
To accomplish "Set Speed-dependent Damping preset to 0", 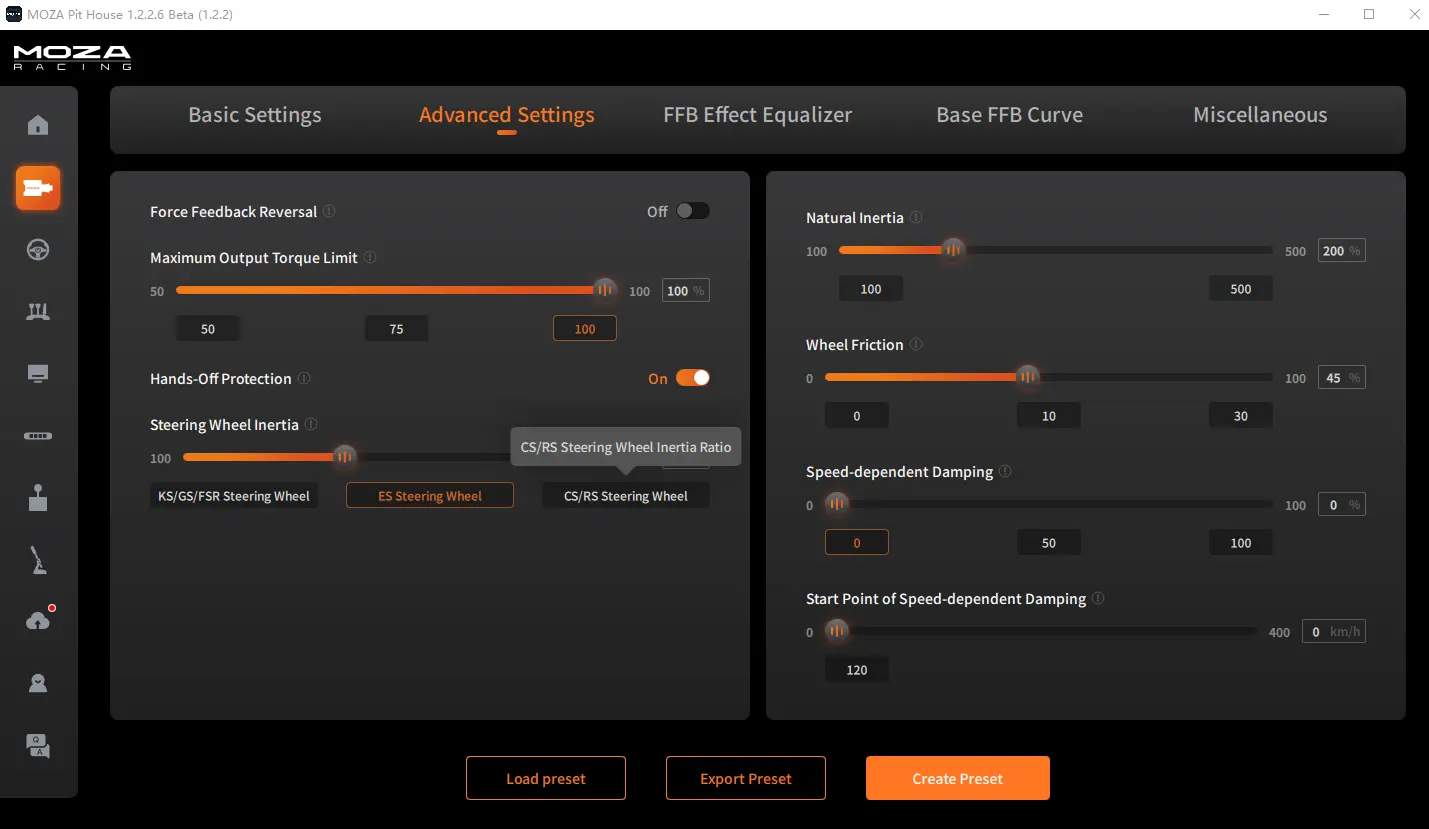I will coord(857,543).
